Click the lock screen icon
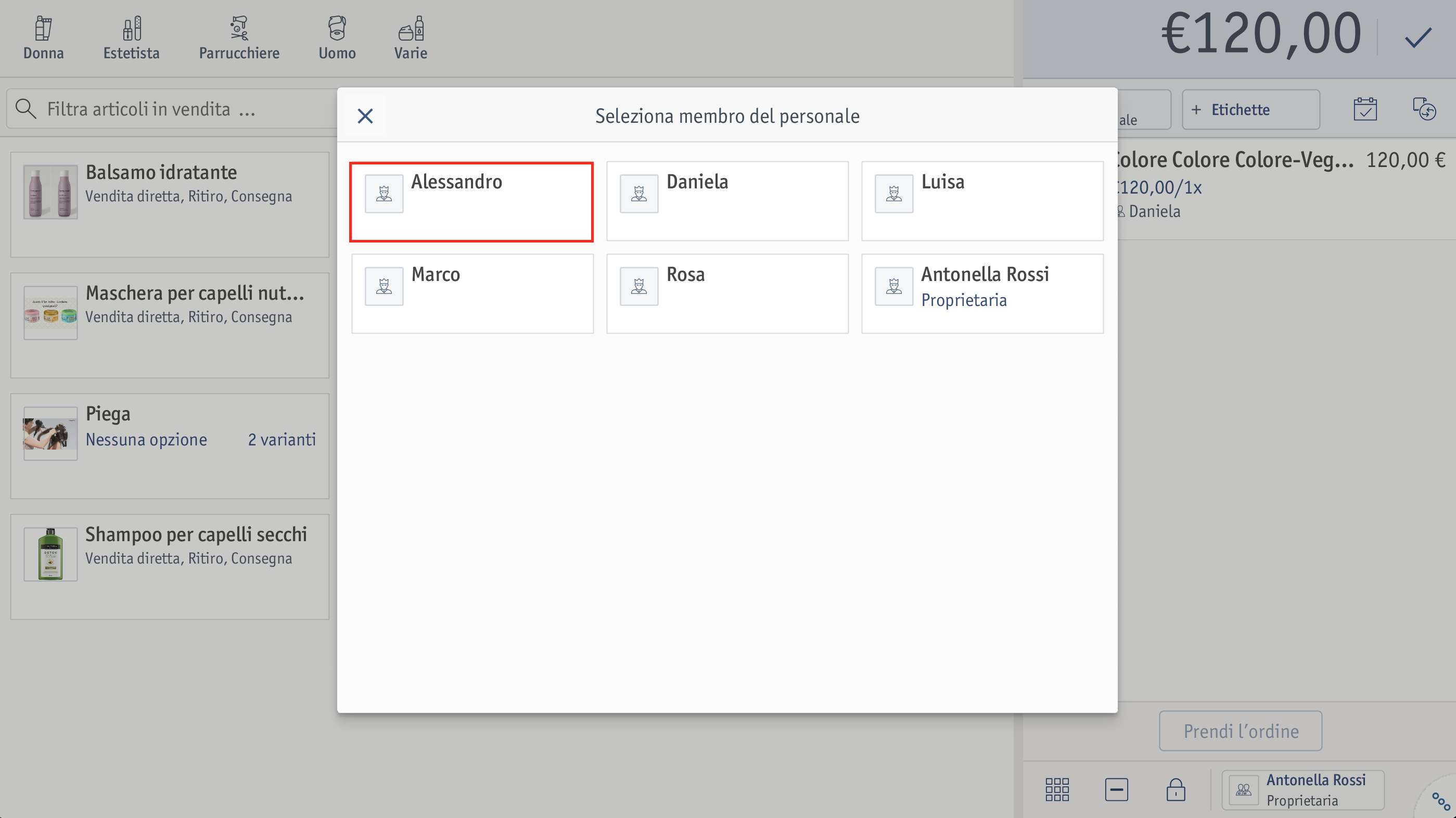The image size is (1456, 818). (x=1175, y=790)
